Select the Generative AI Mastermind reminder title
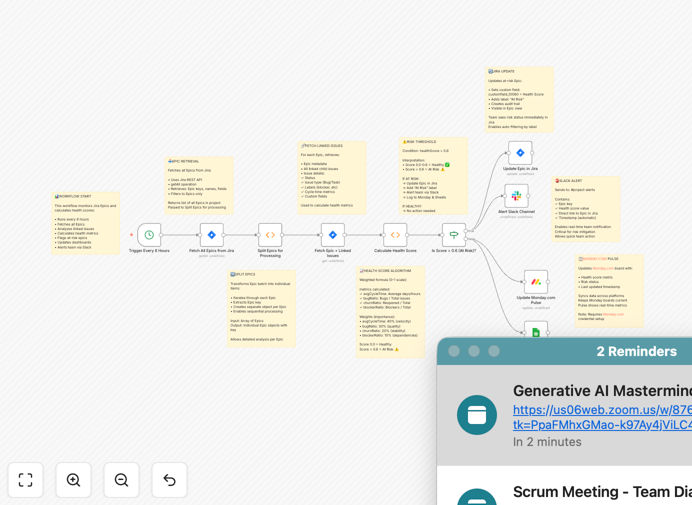 pyautogui.click(x=602, y=391)
